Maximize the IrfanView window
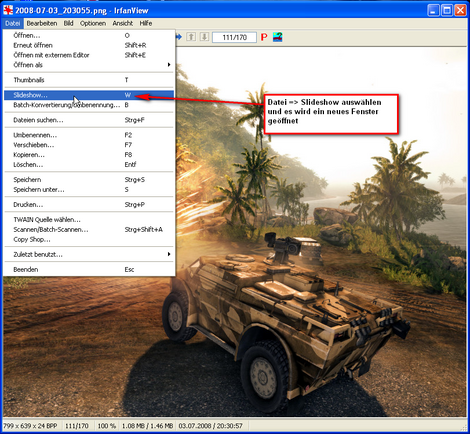Image resolution: width=470 pixels, height=434 pixels. [x=447, y=10]
